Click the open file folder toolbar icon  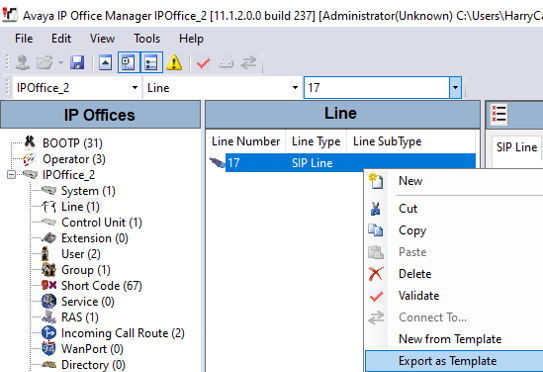[45, 63]
